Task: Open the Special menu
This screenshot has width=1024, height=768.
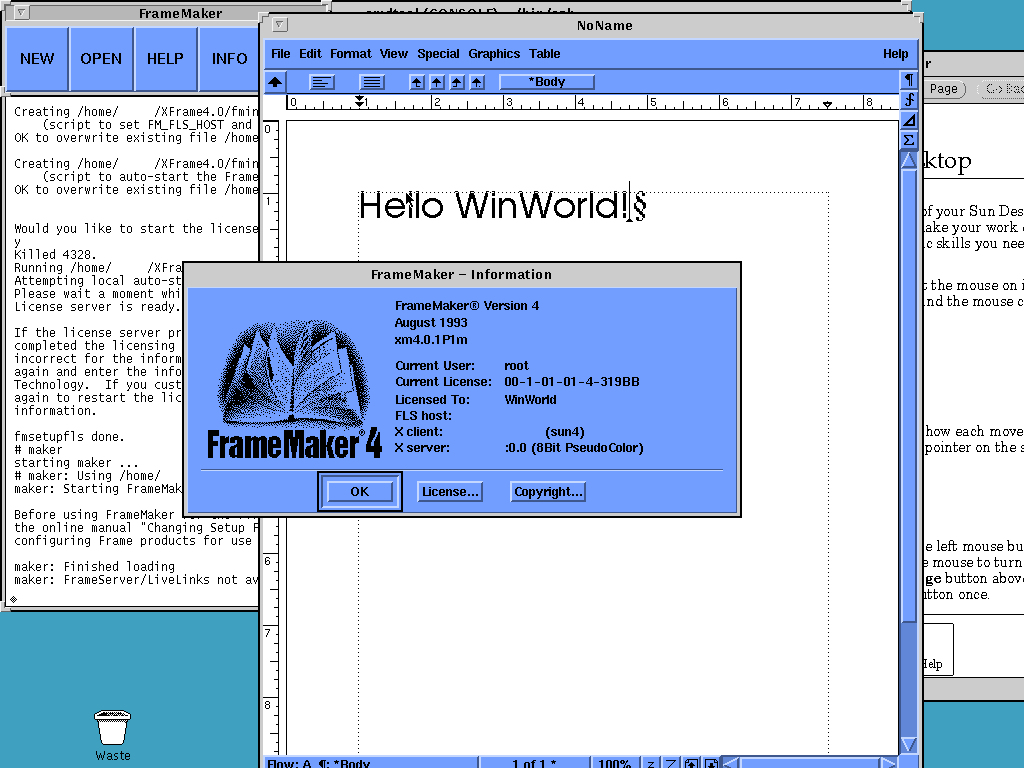Action: click(x=438, y=54)
